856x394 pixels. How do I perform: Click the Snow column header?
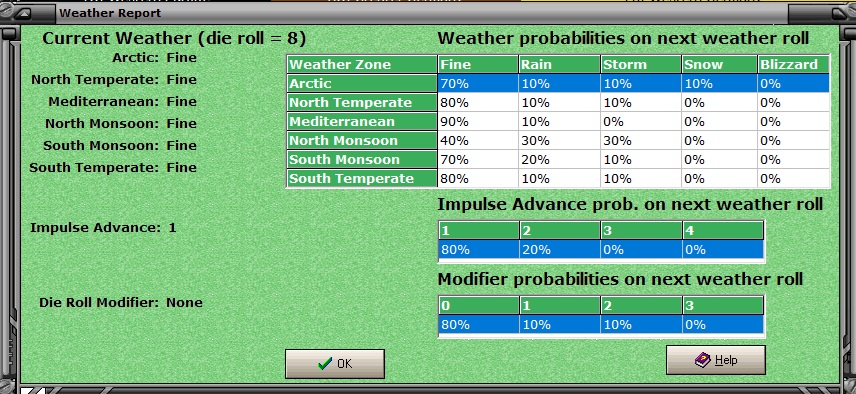point(720,64)
